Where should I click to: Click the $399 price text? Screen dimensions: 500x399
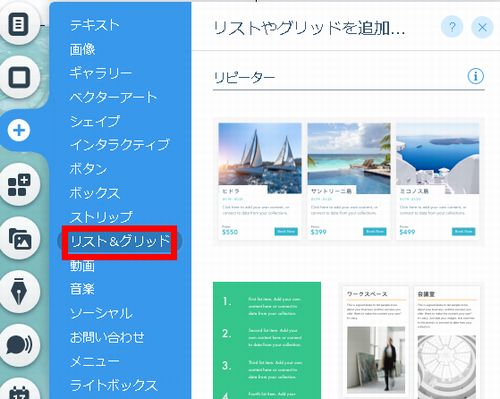coord(319,232)
